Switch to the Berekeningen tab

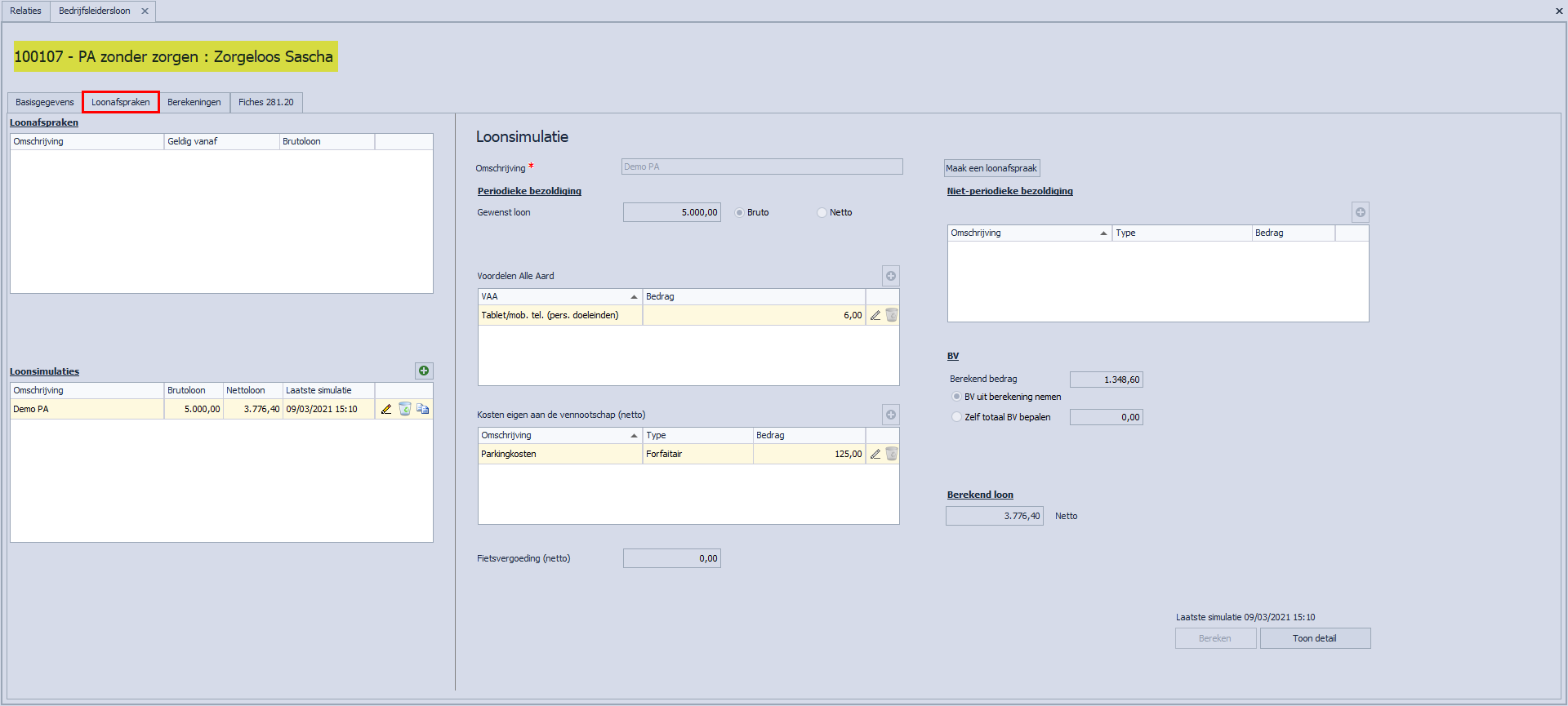coord(194,103)
